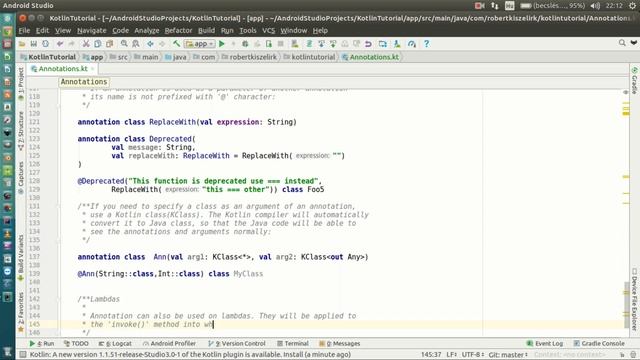Viewport: 640px width, 360px height.
Task: Open the 0: Messages tool window
Action: (x=340, y=344)
